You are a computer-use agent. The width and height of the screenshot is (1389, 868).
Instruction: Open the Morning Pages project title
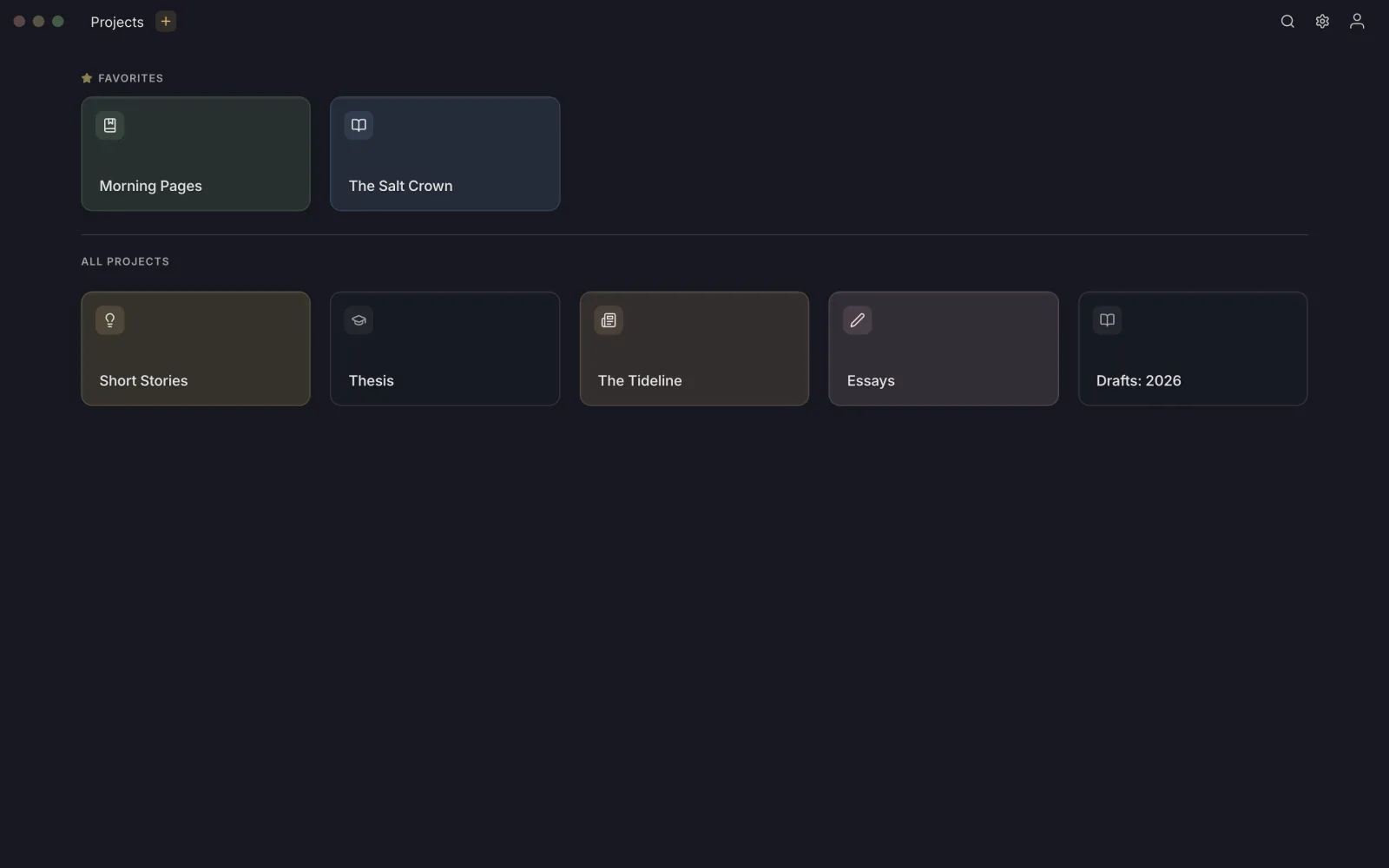[150, 186]
